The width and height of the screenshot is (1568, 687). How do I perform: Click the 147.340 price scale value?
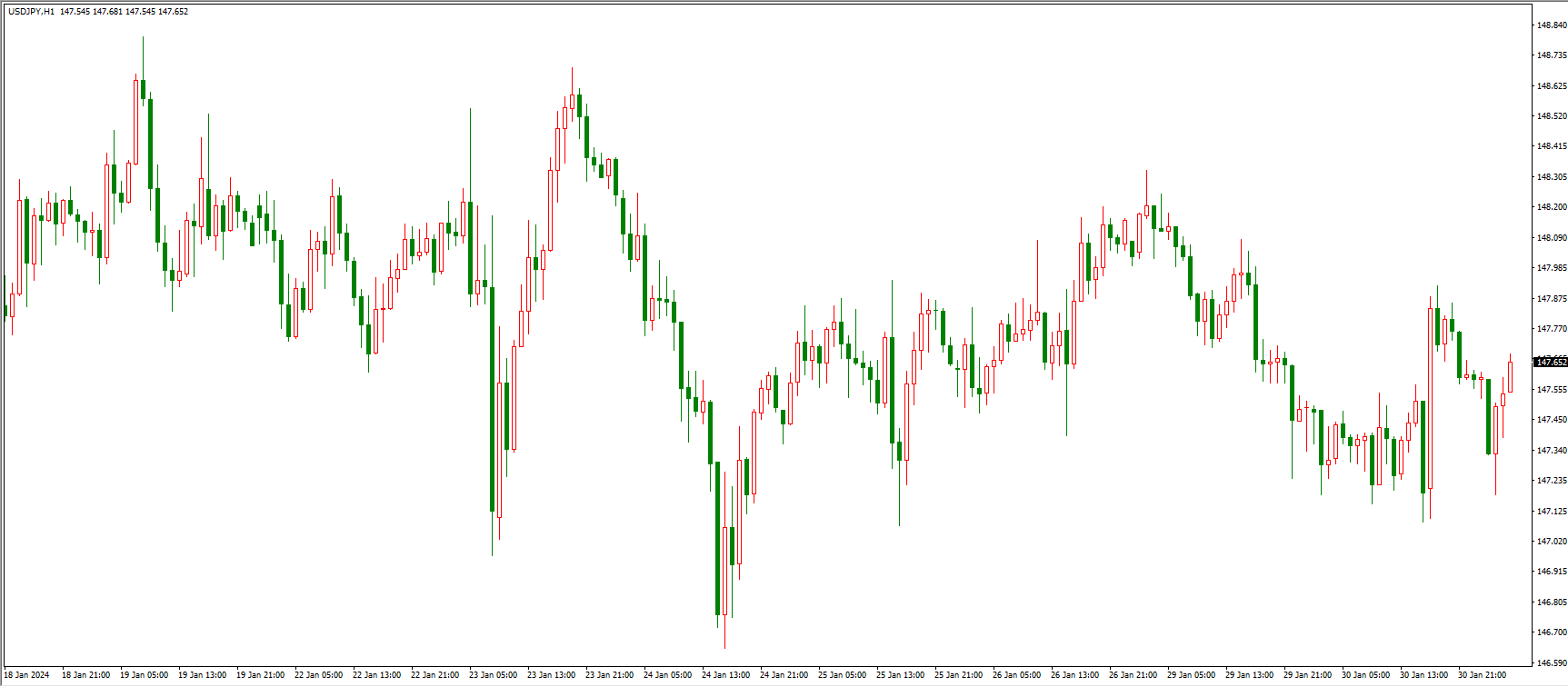(1551, 451)
